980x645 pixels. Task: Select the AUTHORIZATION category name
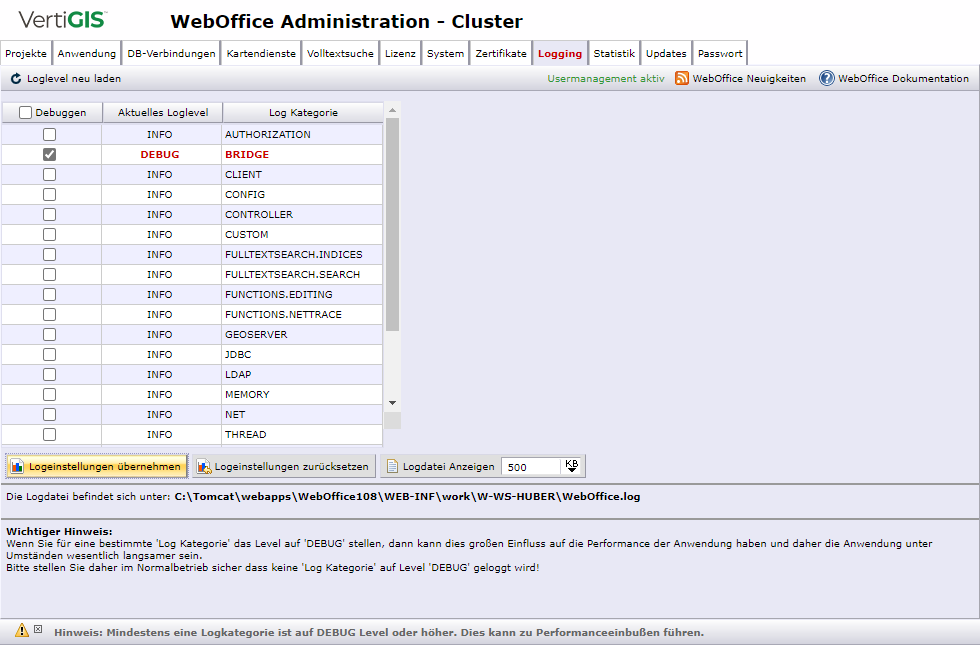[x=268, y=134]
